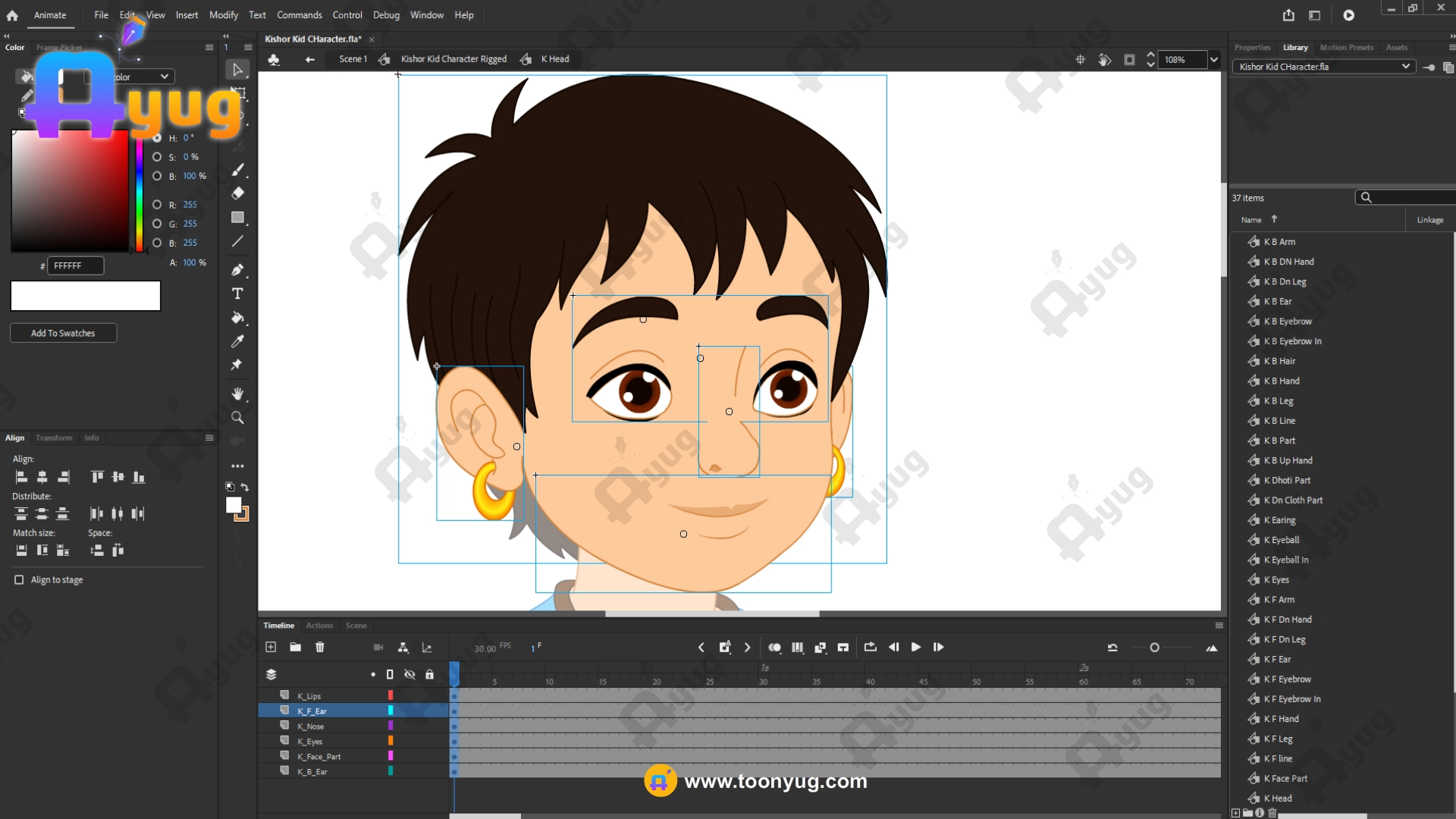1456x819 pixels.
Task: Select the Zoom magnifier tool
Action: tap(237, 418)
